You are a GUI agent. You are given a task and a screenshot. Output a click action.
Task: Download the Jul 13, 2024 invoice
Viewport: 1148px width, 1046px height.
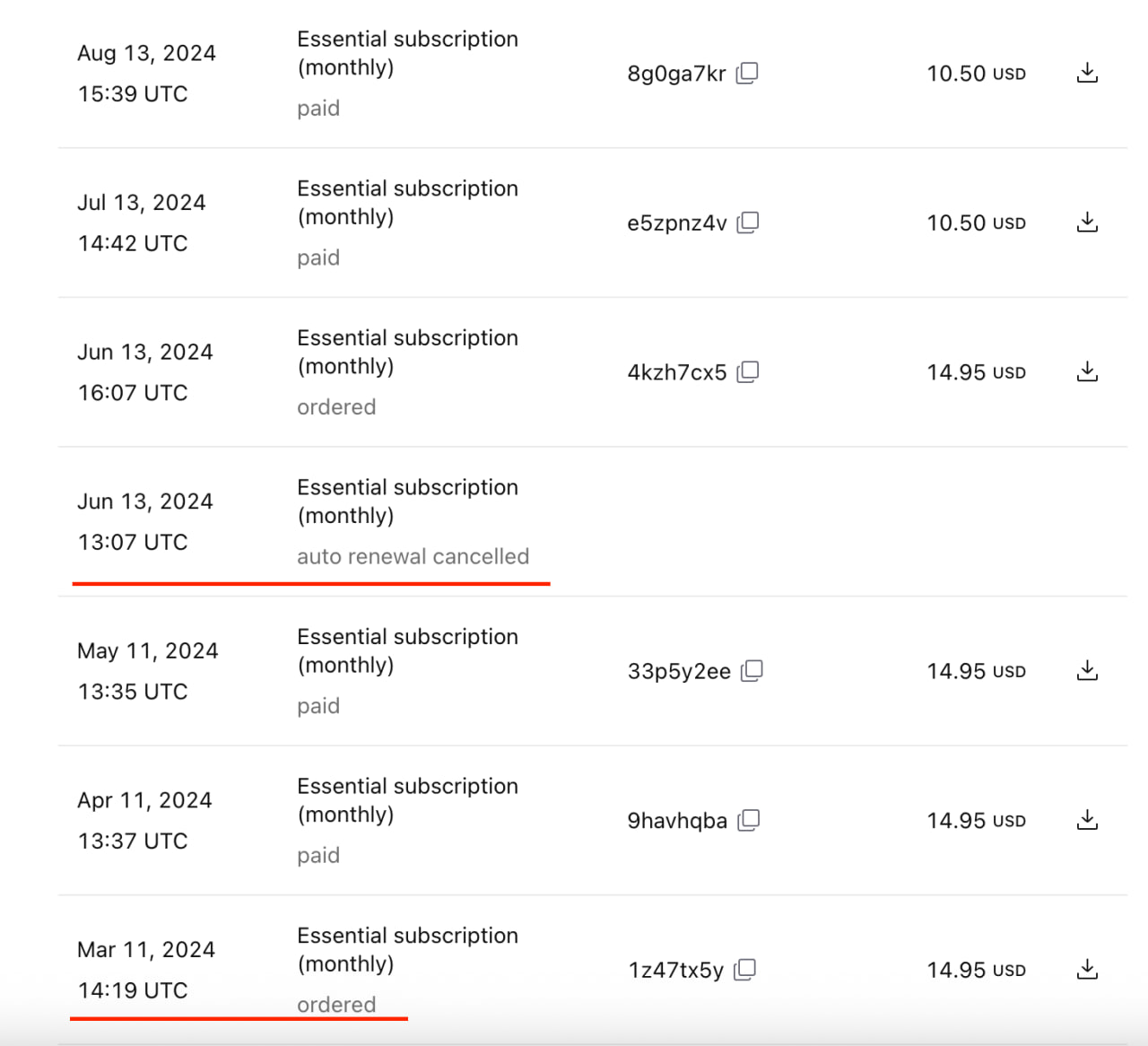tap(1087, 222)
